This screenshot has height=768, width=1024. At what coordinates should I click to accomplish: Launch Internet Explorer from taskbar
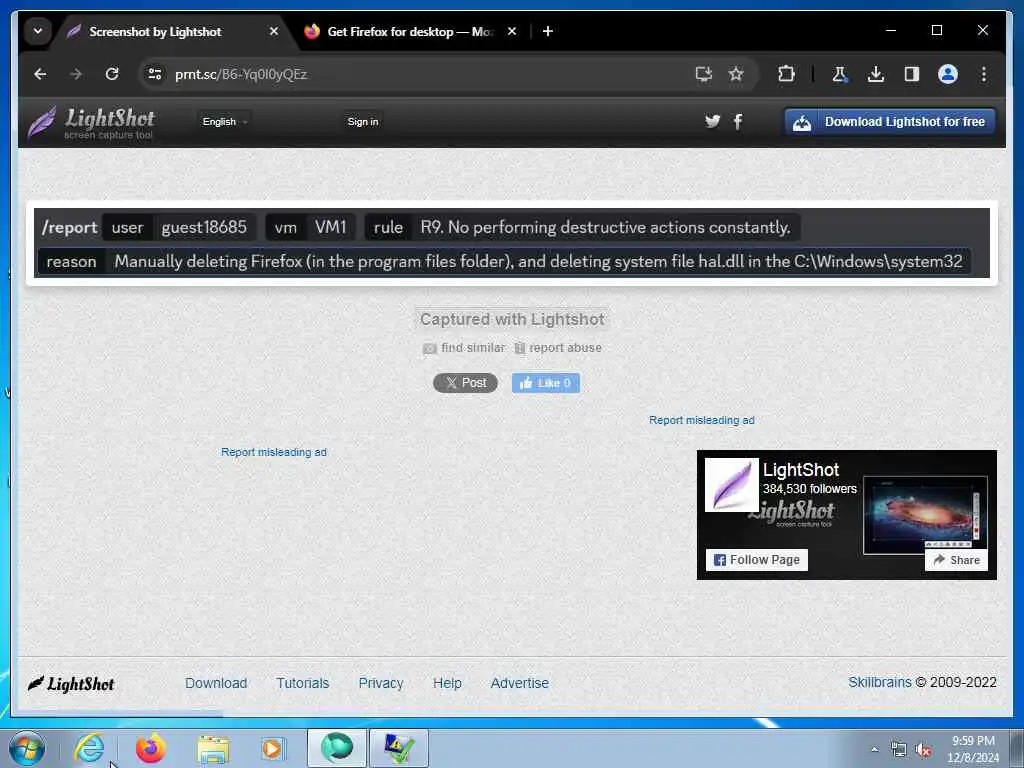pyautogui.click(x=89, y=748)
